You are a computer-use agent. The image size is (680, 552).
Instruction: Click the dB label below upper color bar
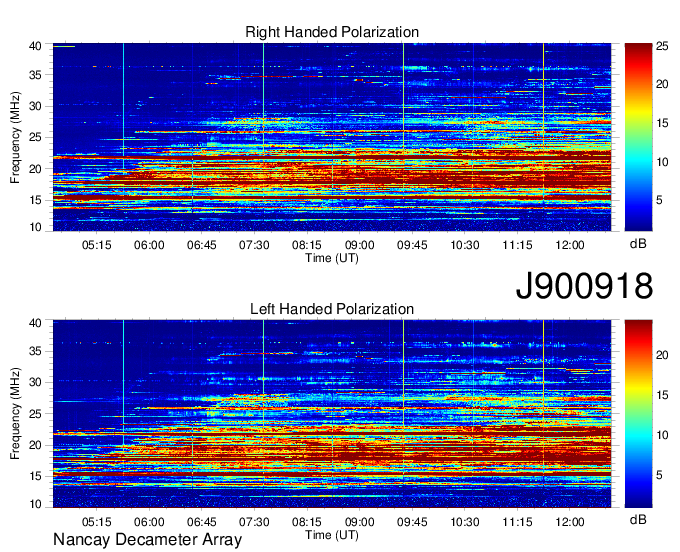click(x=638, y=244)
